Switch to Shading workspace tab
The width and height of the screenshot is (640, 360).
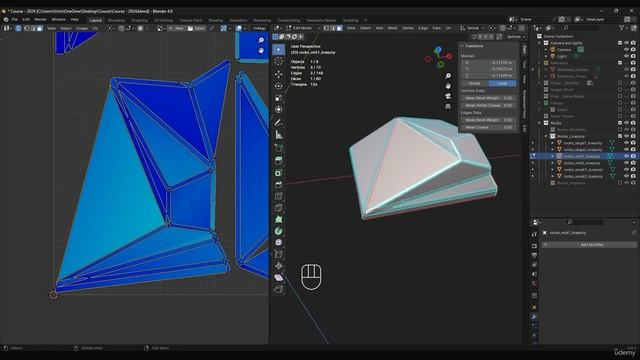(216, 20)
